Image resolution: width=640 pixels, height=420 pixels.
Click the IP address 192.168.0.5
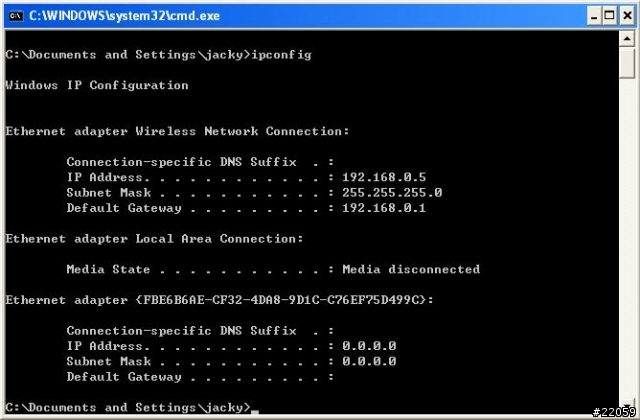[x=384, y=177]
